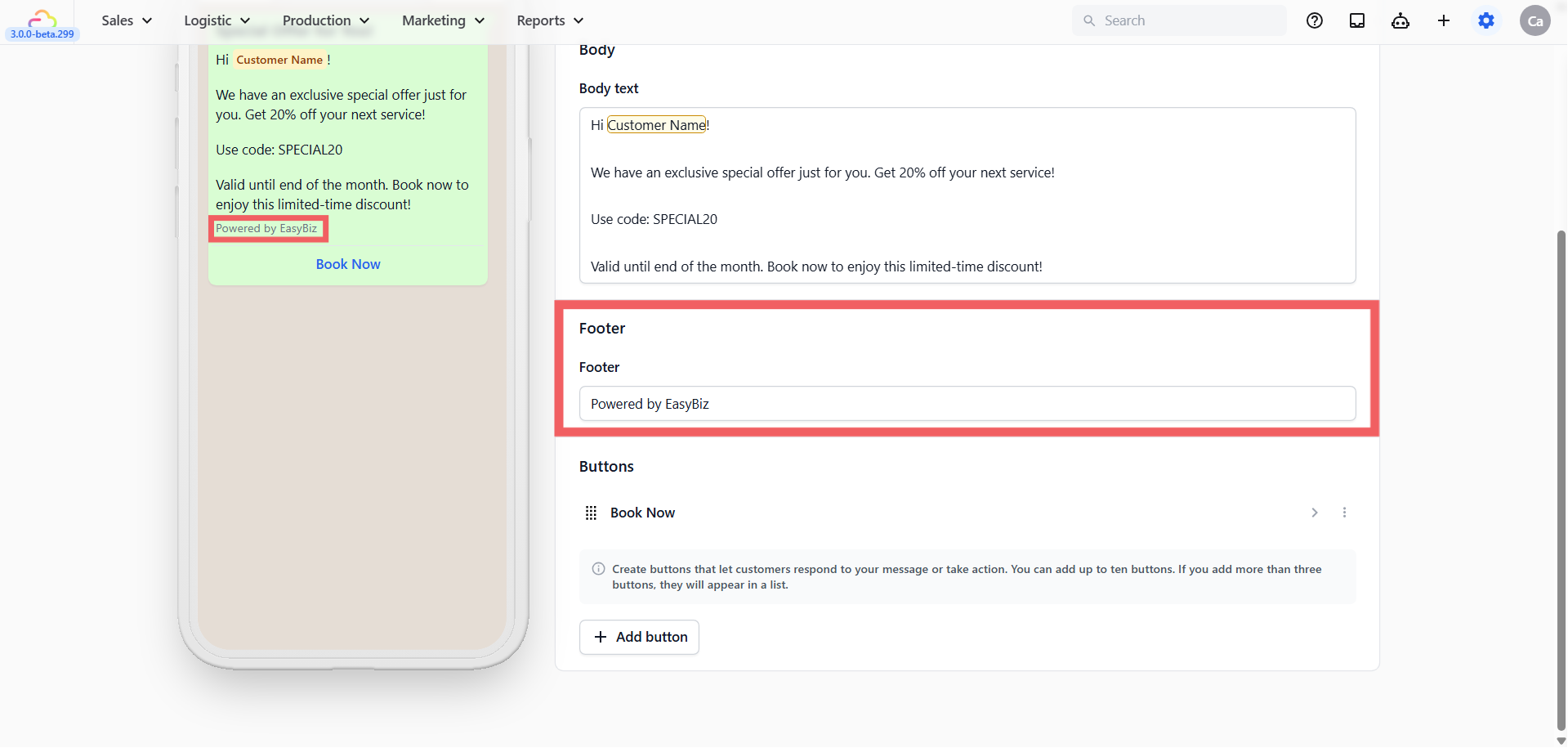The height and width of the screenshot is (748, 1568).
Task: Click into the Search field
Action: [x=1179, y=20]
